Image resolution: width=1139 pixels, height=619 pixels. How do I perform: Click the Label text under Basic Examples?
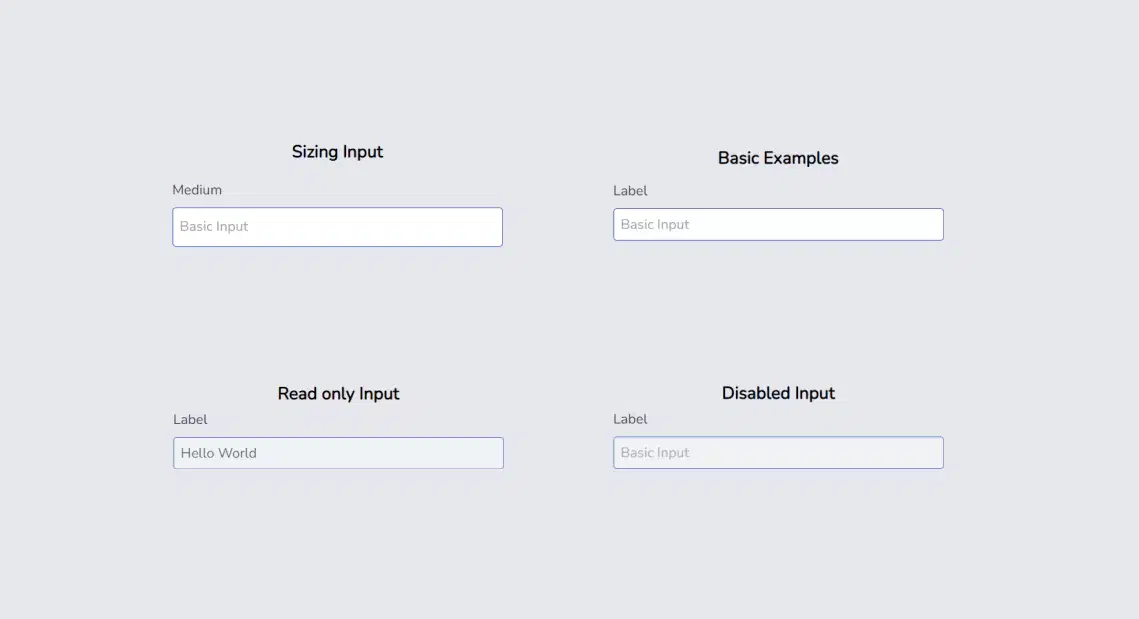[630, 191]
